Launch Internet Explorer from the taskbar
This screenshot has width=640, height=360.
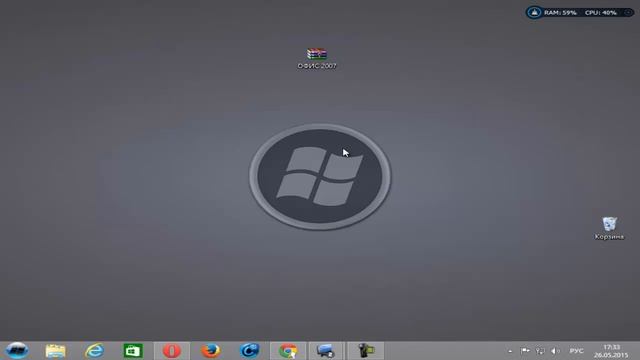coord(94,351)
